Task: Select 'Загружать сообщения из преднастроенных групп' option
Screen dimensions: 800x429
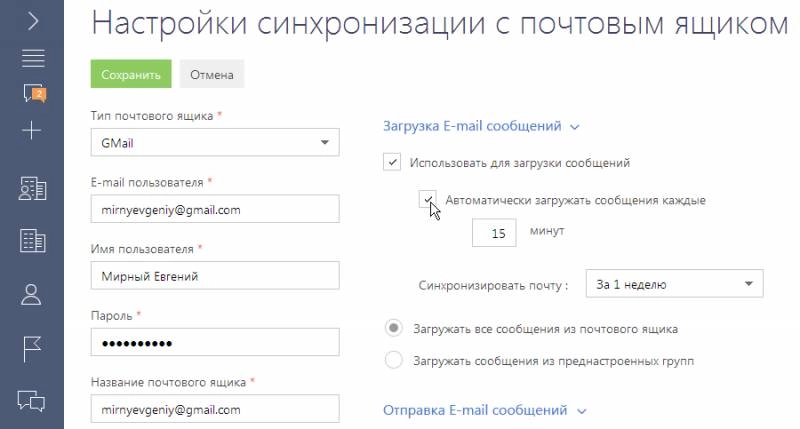Action: coord(394,360)
